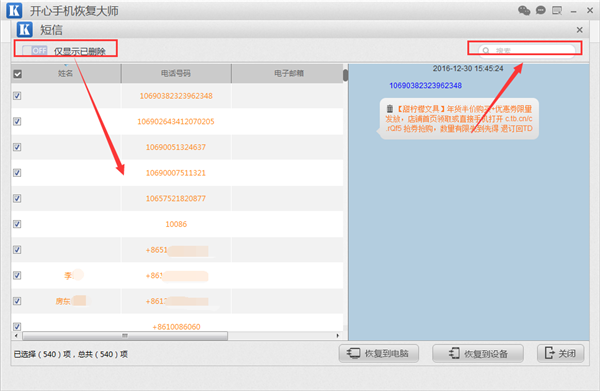
Task: Sort by the 姓名 column header
Action: (x=65, y=73)
